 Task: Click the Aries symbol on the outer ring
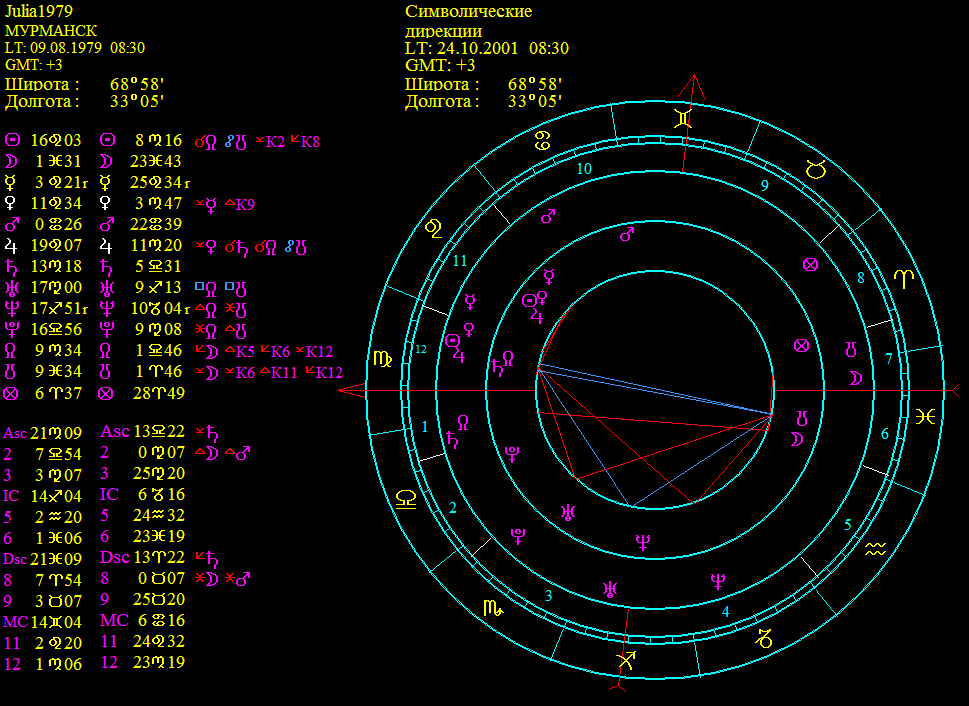click(903, 278)
